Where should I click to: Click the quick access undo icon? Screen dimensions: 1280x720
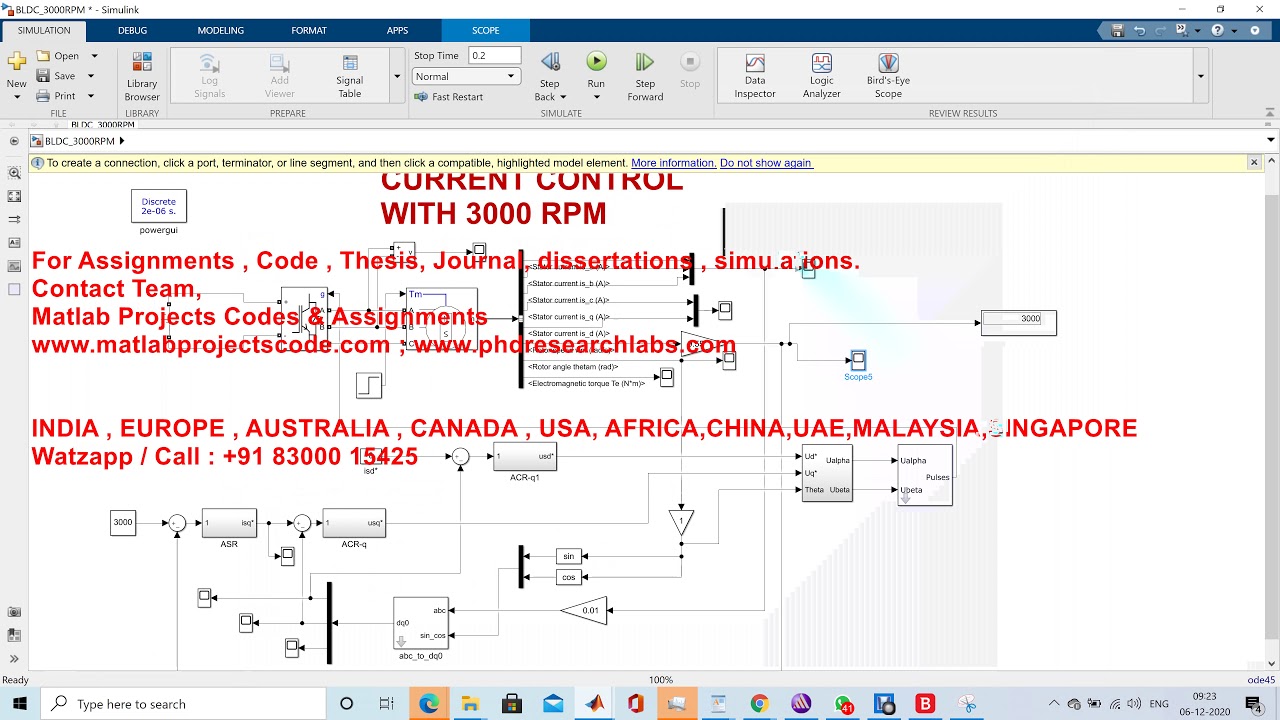[1139, 31]
